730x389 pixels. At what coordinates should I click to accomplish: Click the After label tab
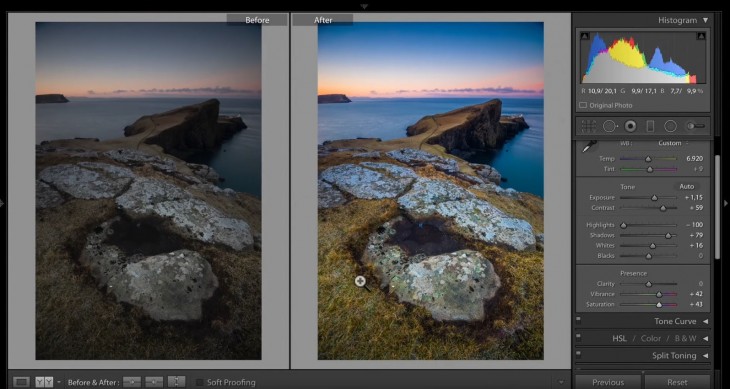pos(323,20)
